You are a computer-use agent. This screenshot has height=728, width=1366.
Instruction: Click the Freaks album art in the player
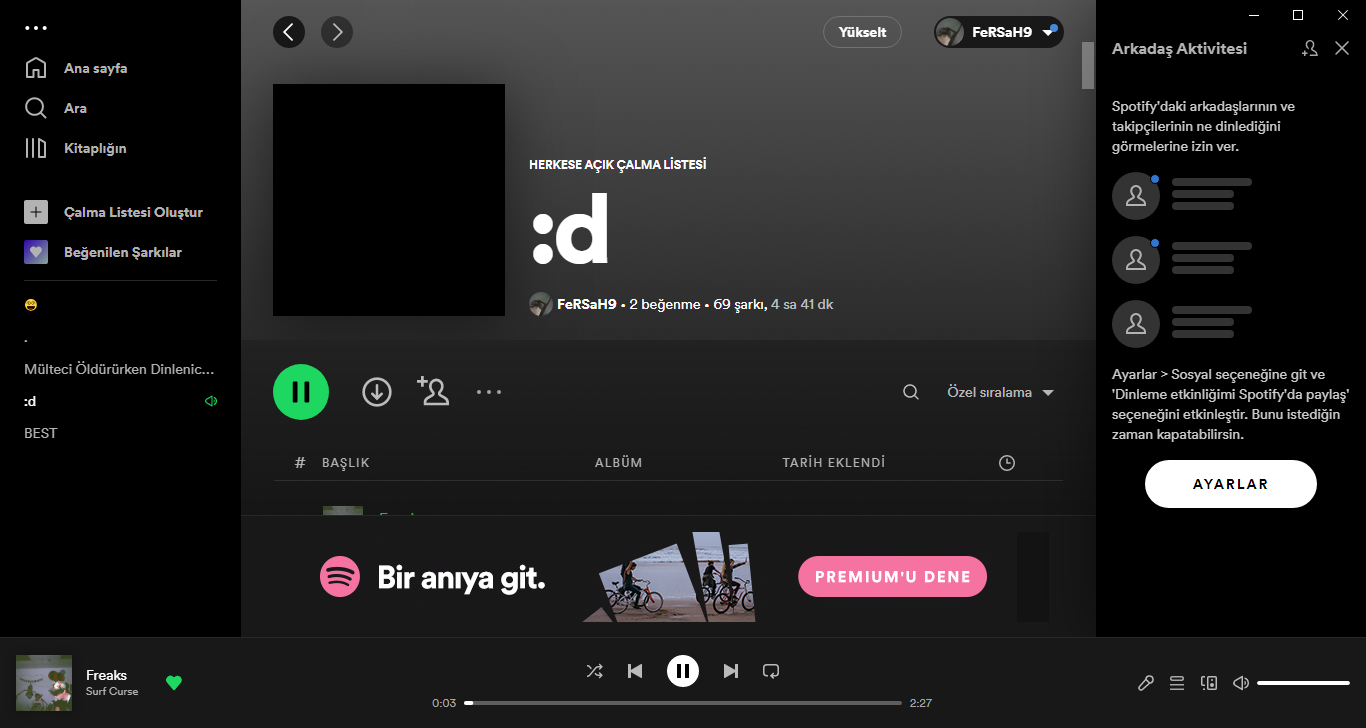[44, 683]
